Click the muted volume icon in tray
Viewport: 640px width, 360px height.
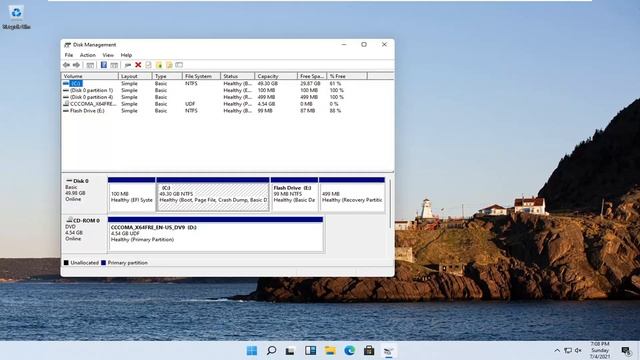point(578,351)
